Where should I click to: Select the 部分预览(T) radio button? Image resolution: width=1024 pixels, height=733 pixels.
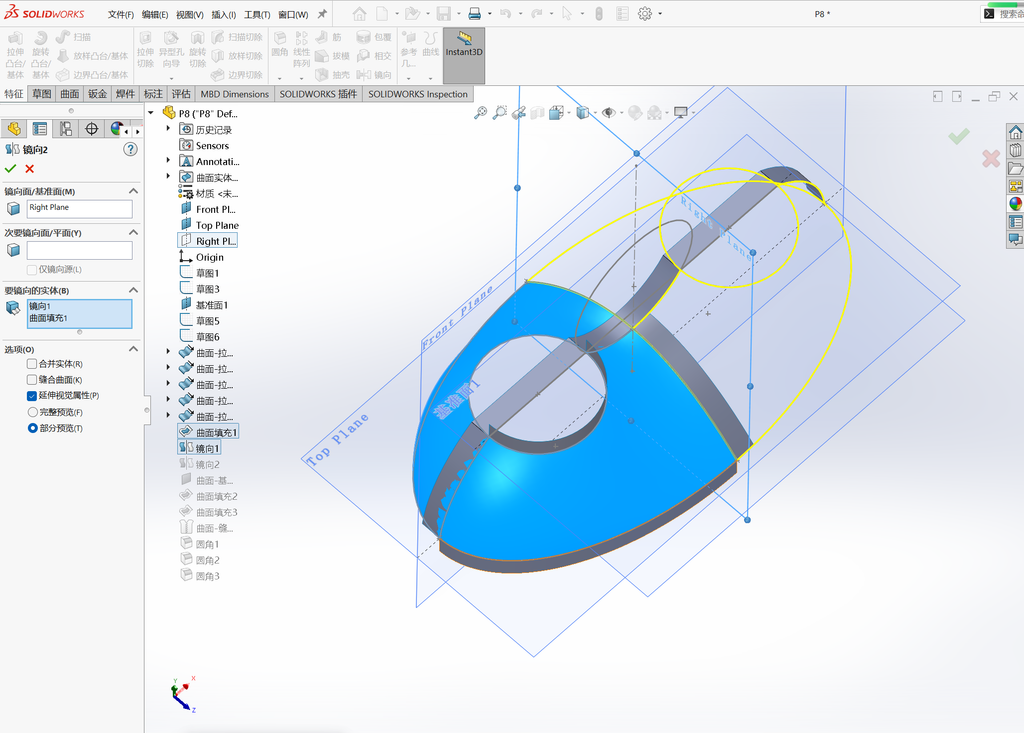[x=32, y=429]
